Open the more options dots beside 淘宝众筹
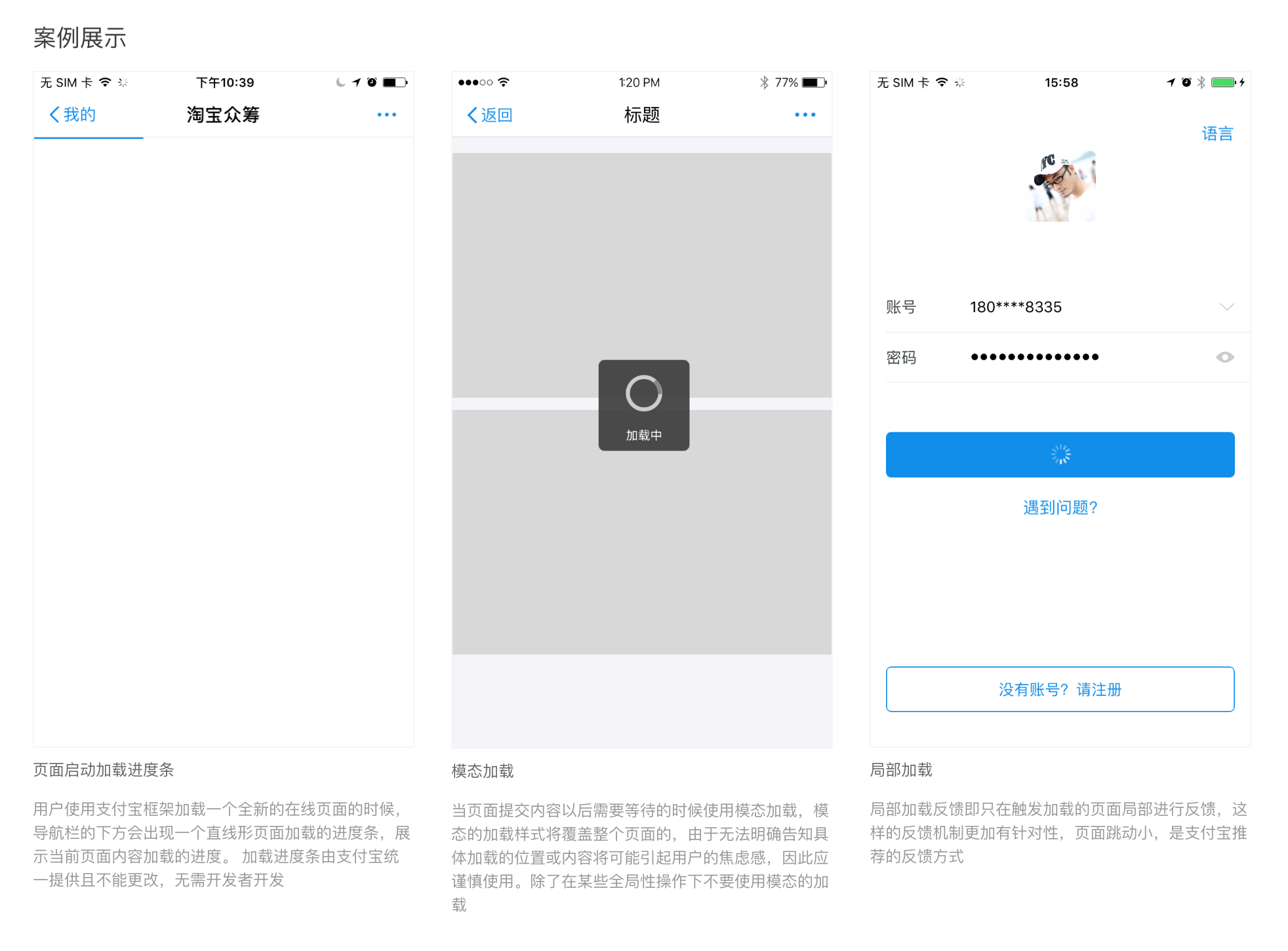The image size is (1288, 951). point(387,115)
